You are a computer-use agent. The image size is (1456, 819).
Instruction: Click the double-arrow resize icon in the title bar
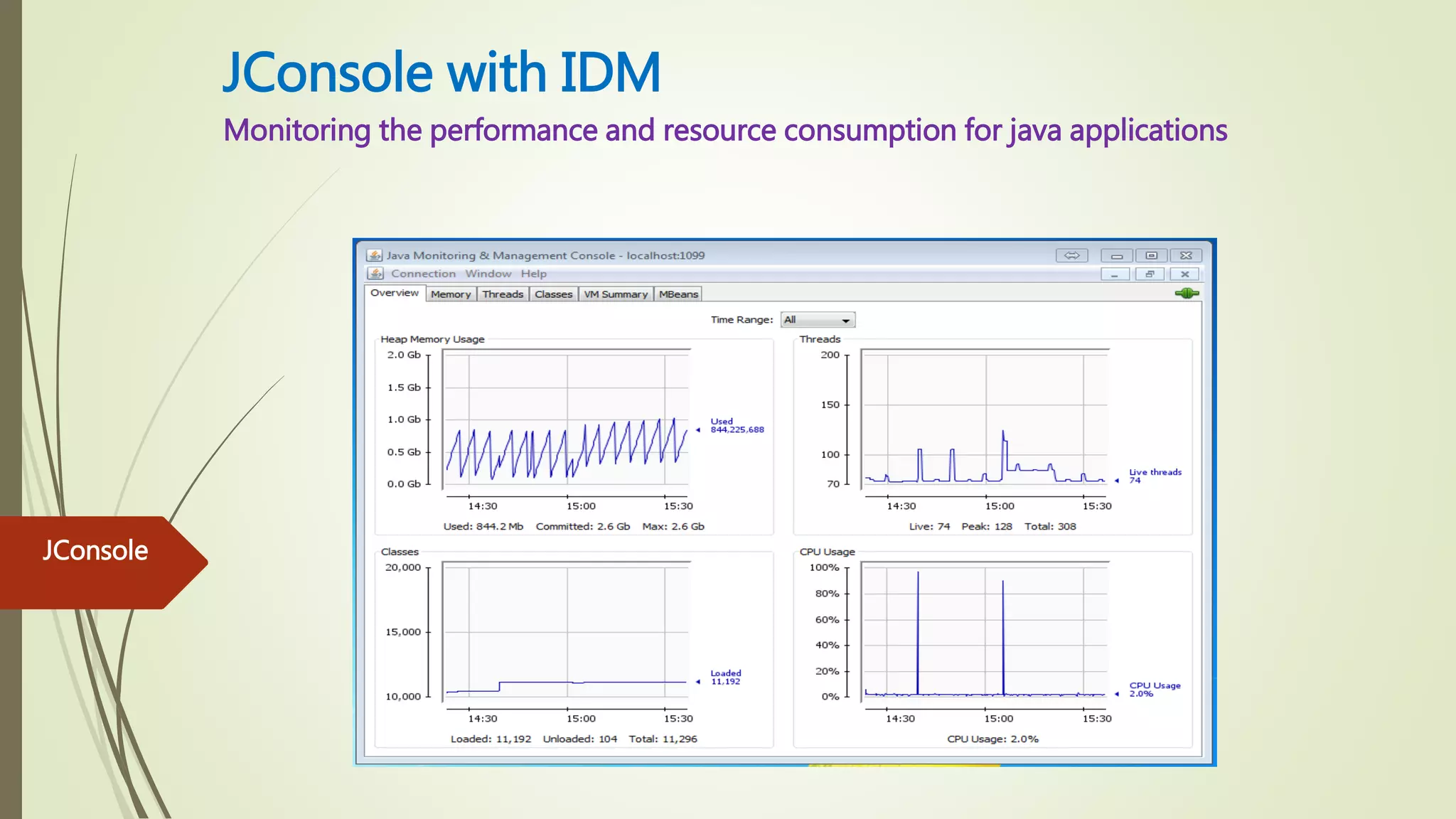point(1071,255)
